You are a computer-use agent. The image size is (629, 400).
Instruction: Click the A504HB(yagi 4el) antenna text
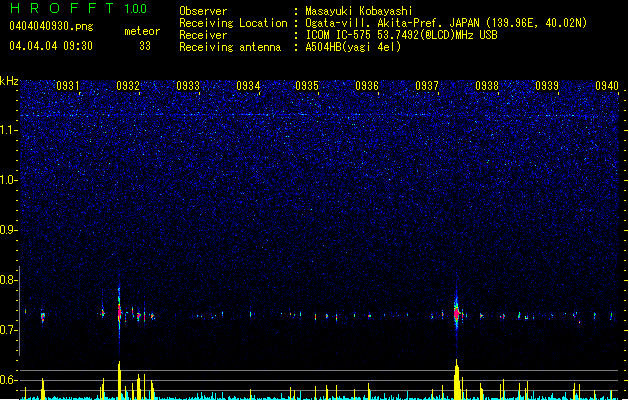click(353, 47)
